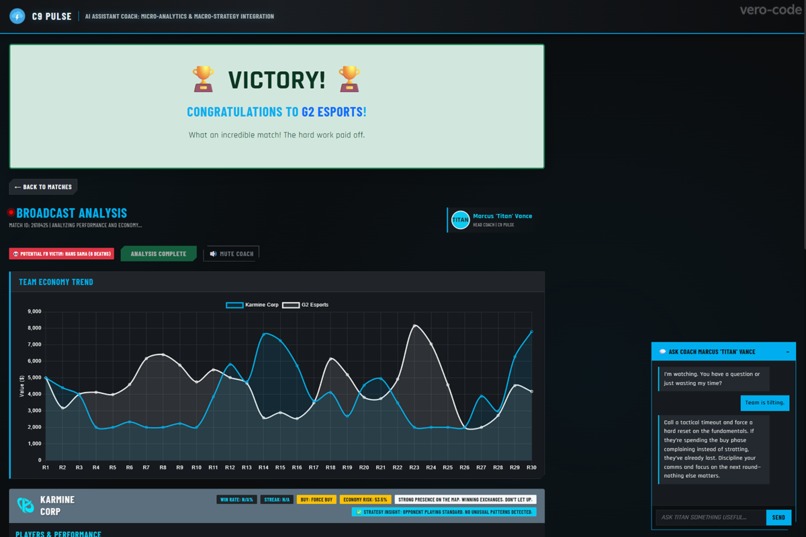This screenshot has width=806, height=537.
Task: Click the Team Economy Trend panel title
Action: coord(56,282)
